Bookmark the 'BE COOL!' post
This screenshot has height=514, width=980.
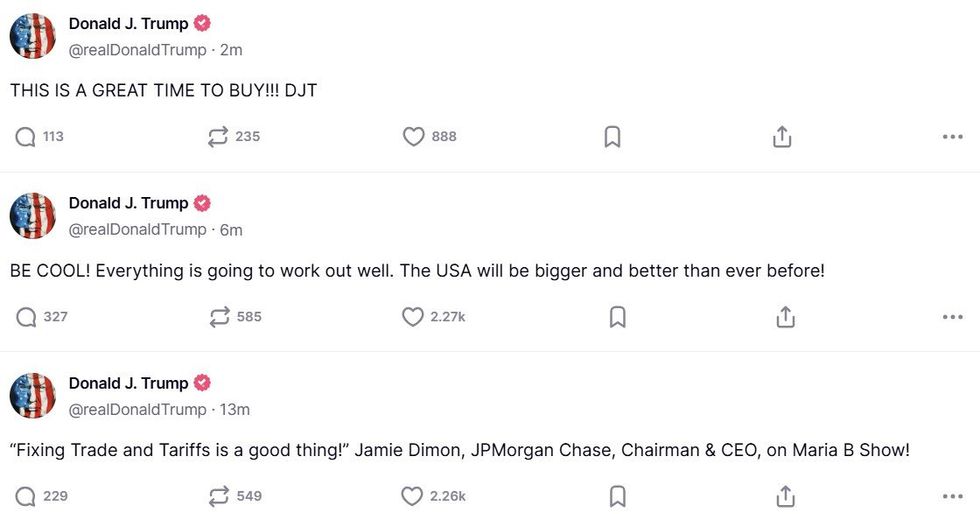pos(617,317)
